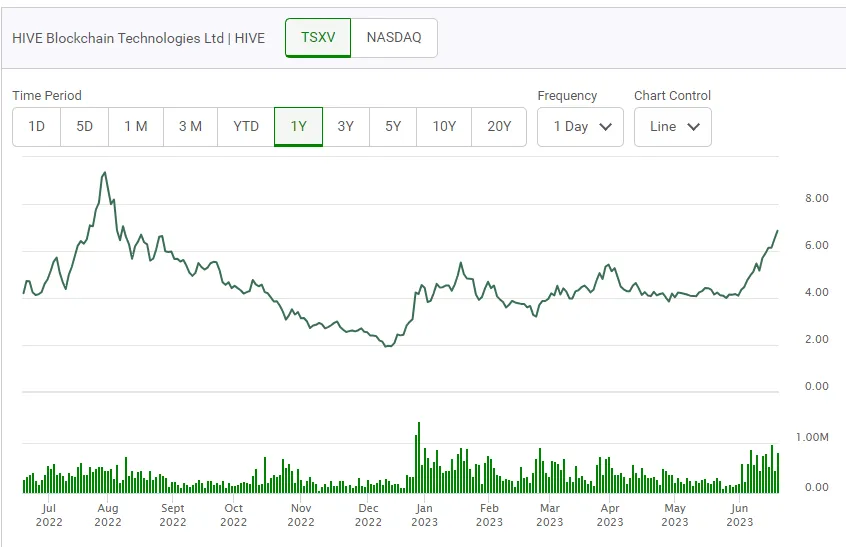The image size is (846, 547).
Task: Click the Aug 2022 date axis label
Action: pos(108,515)
